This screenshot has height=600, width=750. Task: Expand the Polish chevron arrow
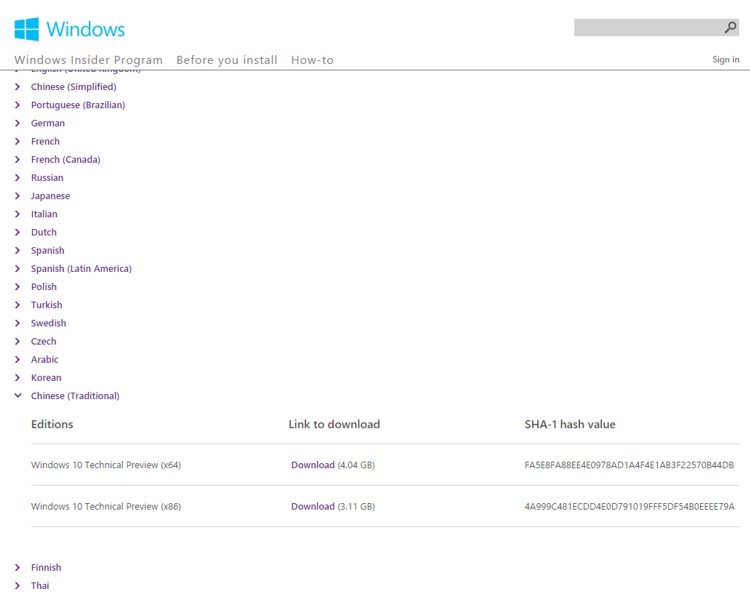[18, 287]
